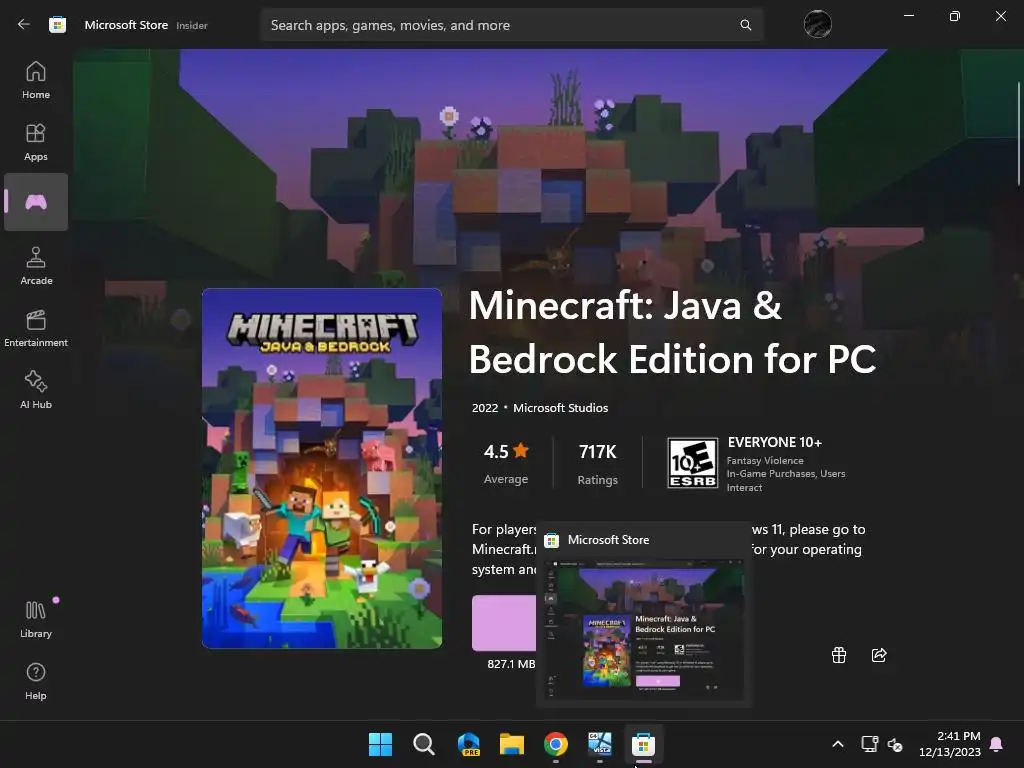The image size is (1024, 768).
Task: Click the 4.5 average star rating
Action: pos(506,464)
